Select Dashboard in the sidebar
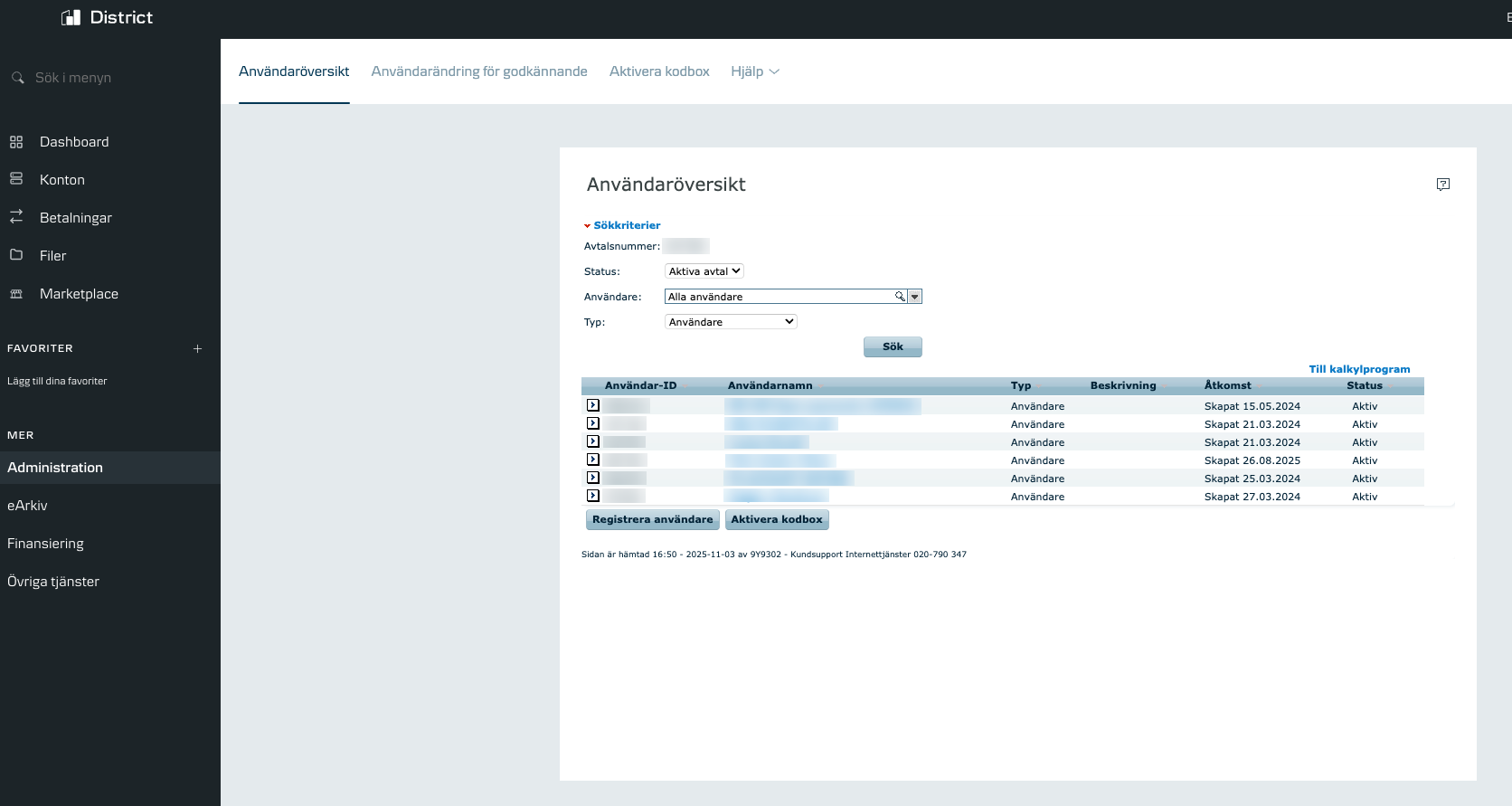 74,142
